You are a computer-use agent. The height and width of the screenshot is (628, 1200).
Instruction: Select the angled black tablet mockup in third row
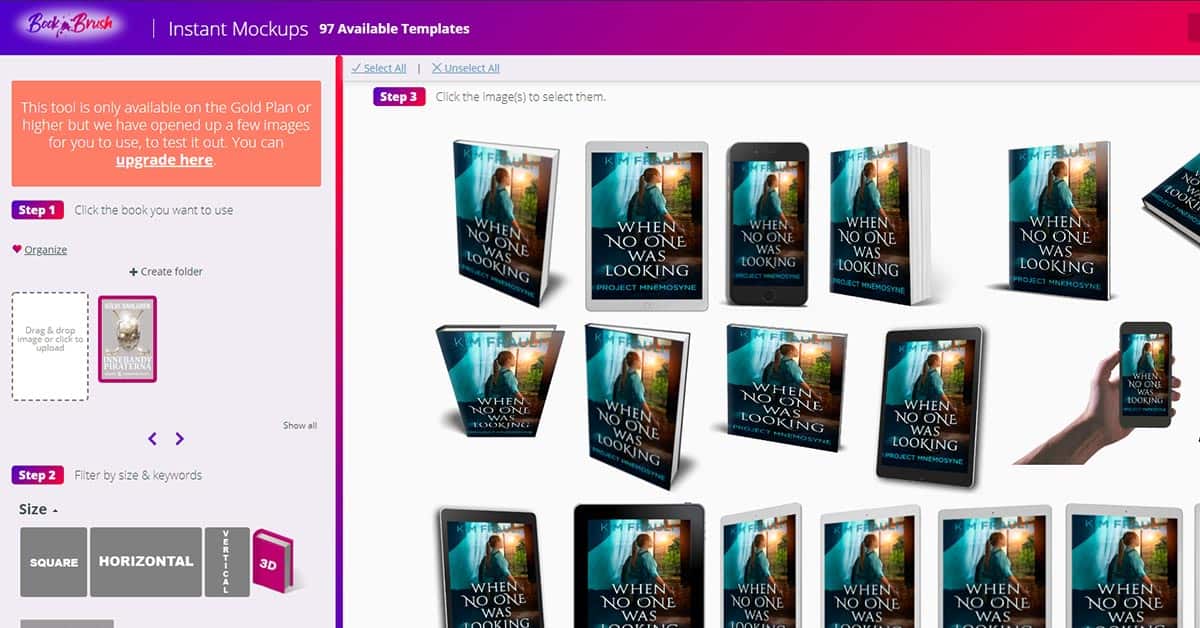pos(490,567)
